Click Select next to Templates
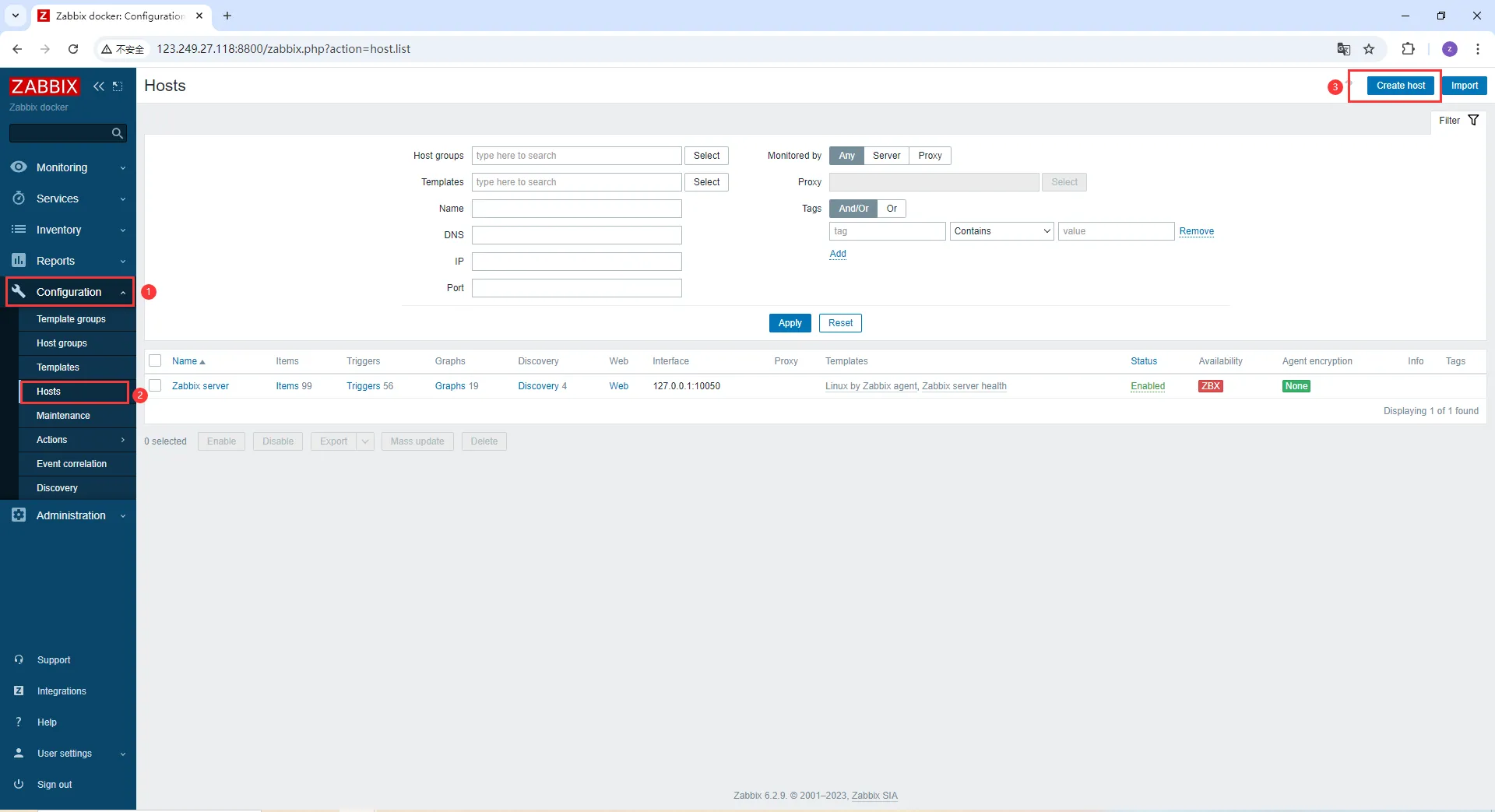Image resolution: width=1495 pixels, height=812 pixels. pos(706,182)
